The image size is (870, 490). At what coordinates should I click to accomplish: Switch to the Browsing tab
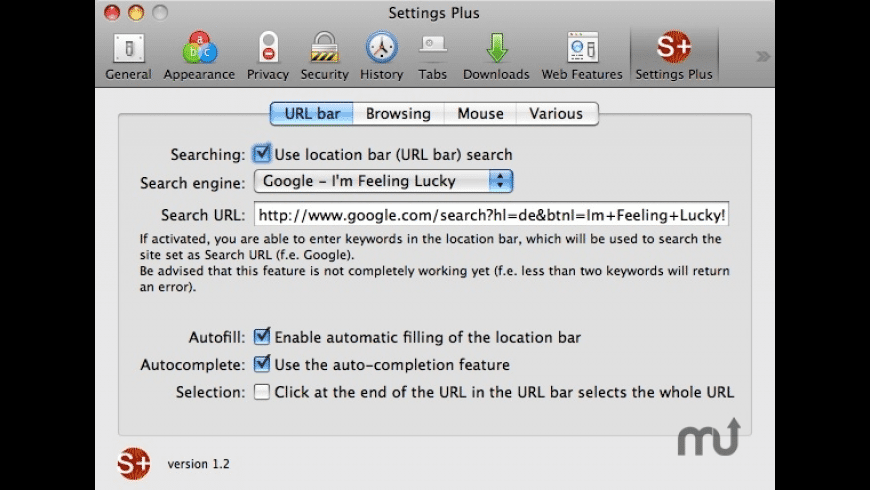pyautogui.click(x=398, y=114)
